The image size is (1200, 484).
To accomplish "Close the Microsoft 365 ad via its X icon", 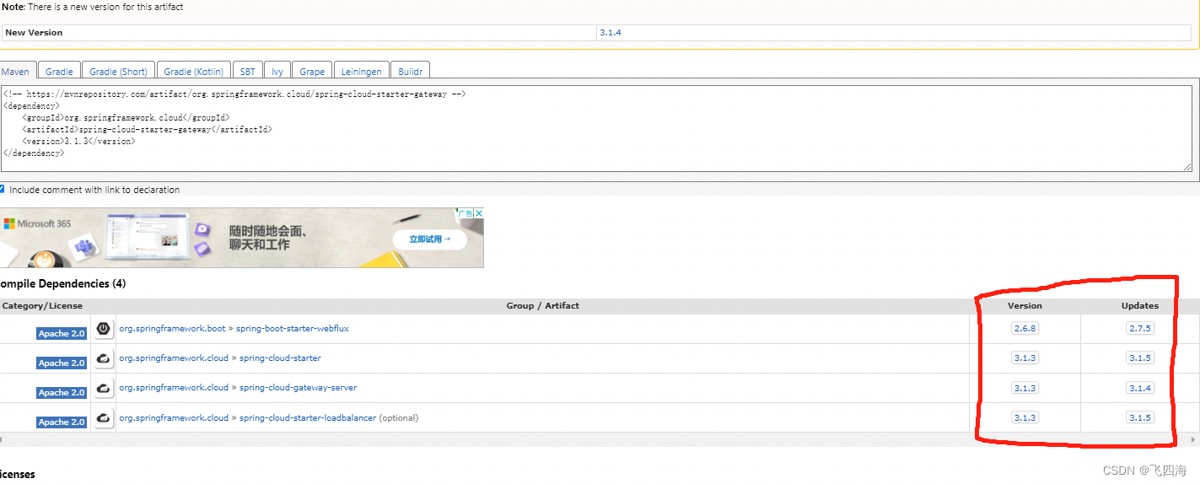I will click(479, 213).
